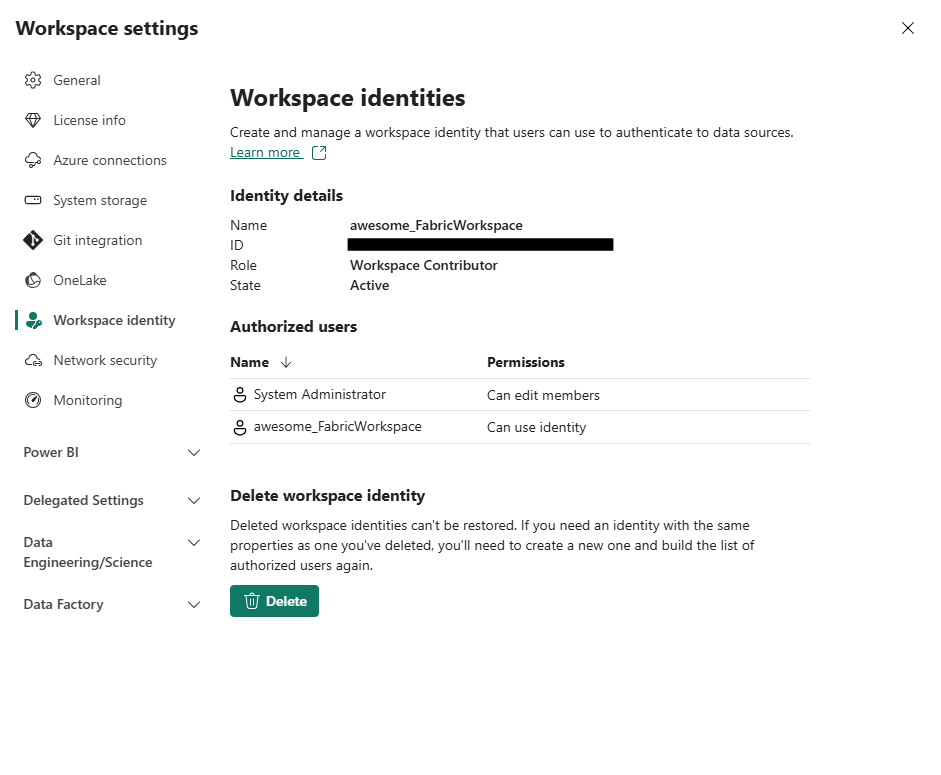Expand the Power BI section chevron
Viewport: 941px width, 775px height.
(194, 453)
